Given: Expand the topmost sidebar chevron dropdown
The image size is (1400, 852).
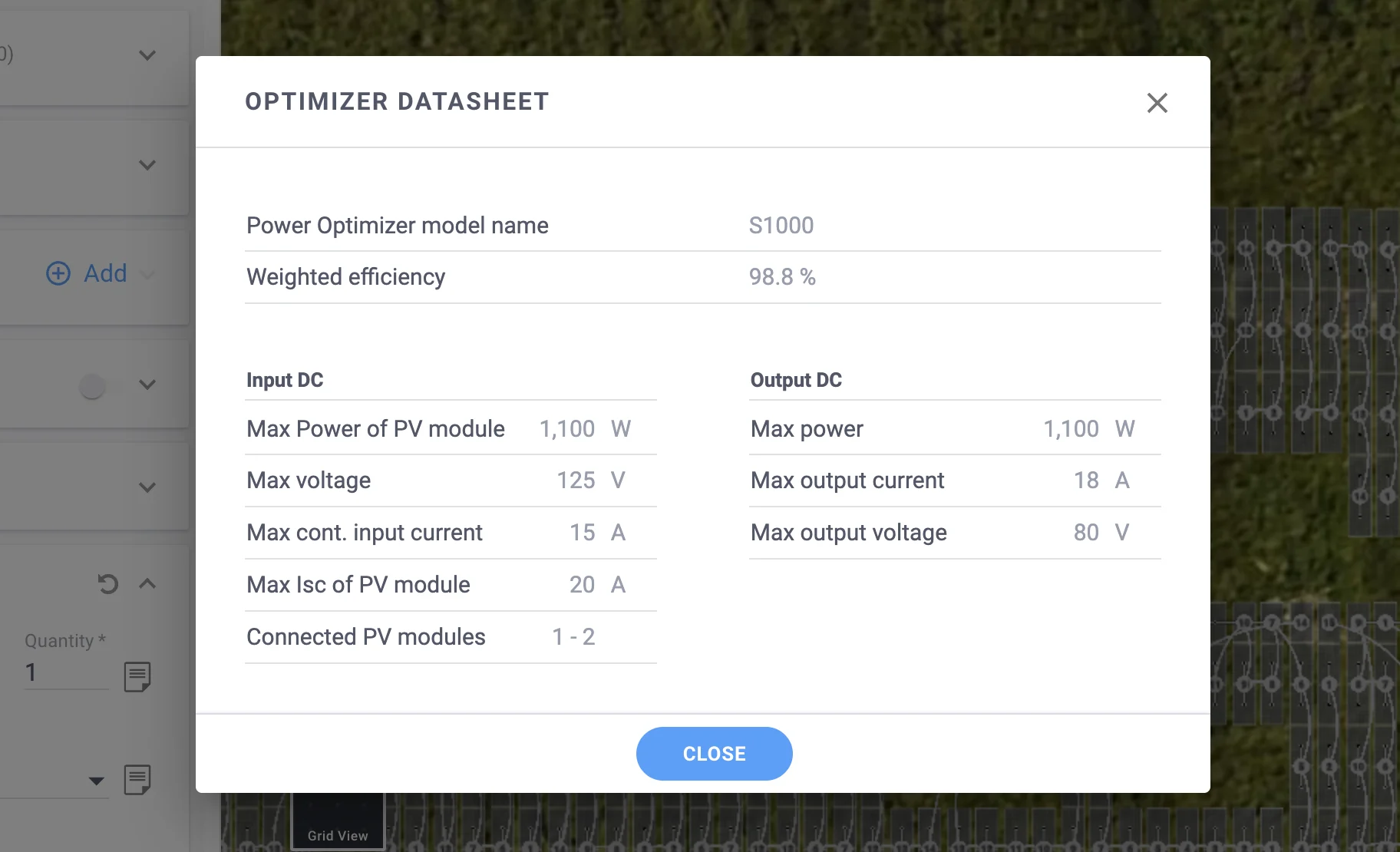Looking at the screenshot, I should (147, 55).
